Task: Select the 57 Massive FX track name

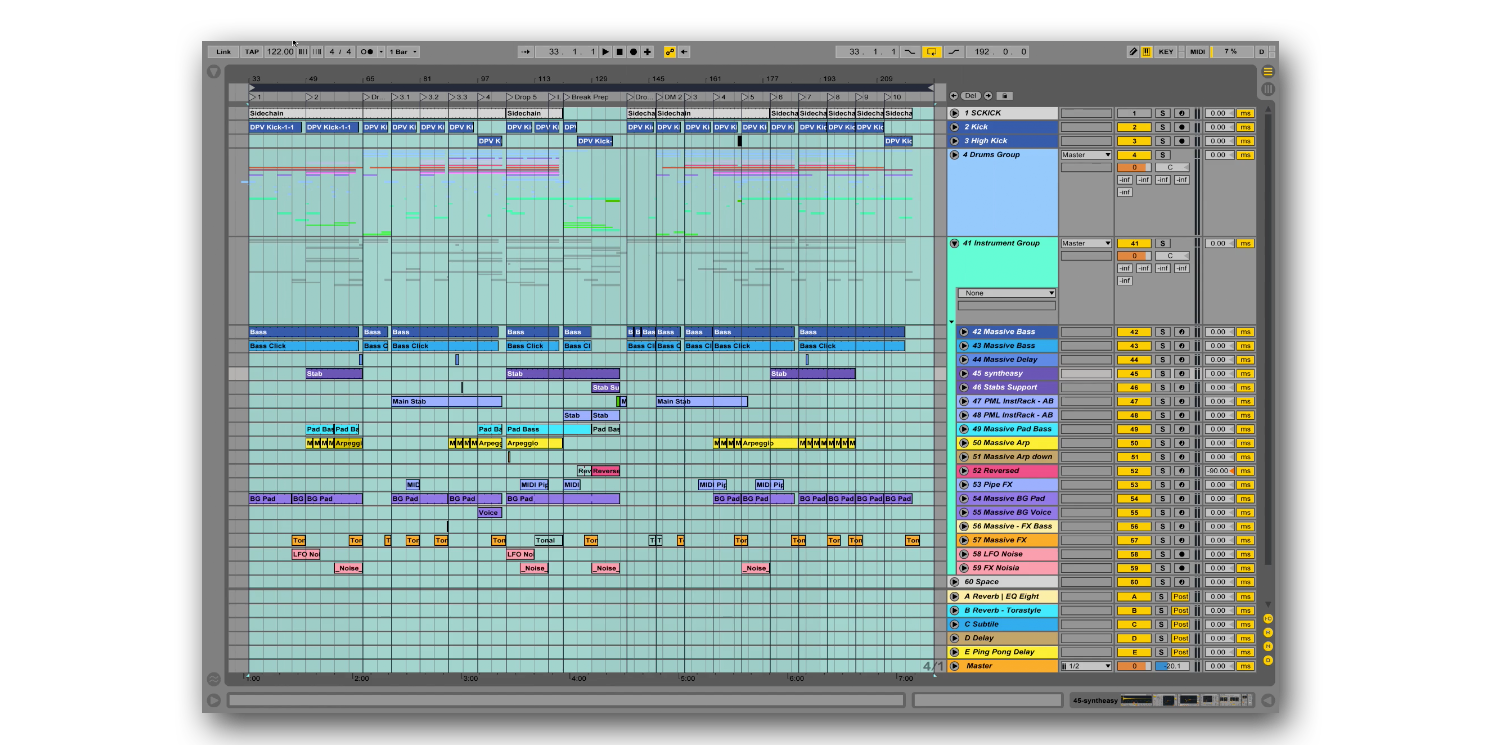Action: point(999,540)
